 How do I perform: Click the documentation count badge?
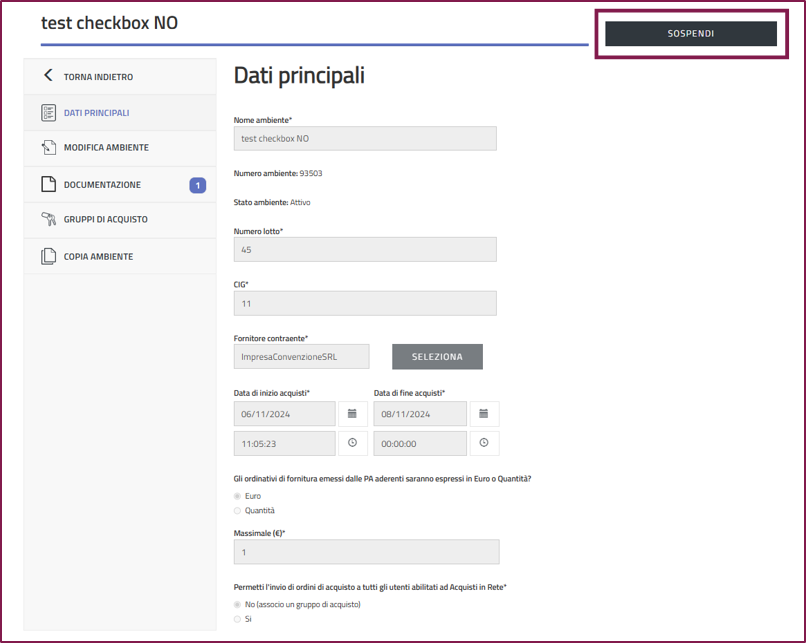tap(197, 185)
